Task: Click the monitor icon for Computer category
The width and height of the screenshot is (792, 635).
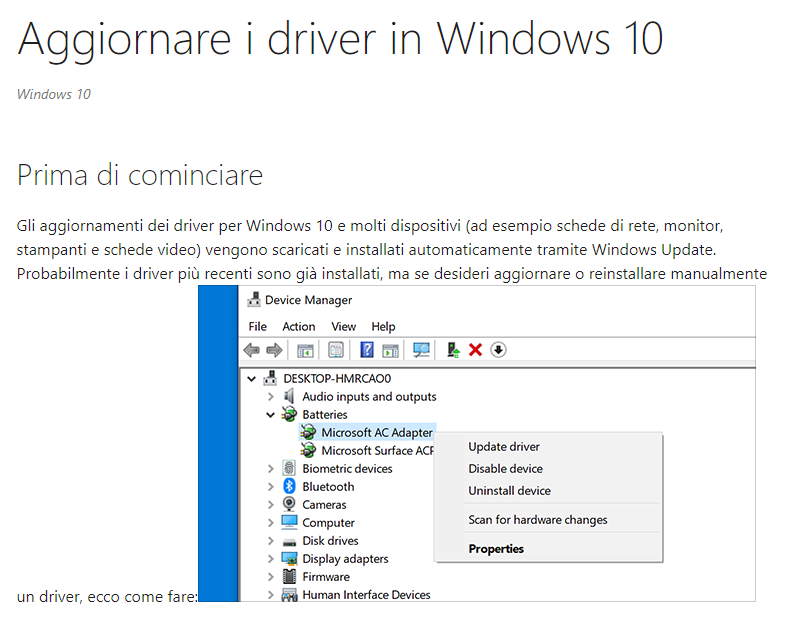Action: (x=289, y=522)
